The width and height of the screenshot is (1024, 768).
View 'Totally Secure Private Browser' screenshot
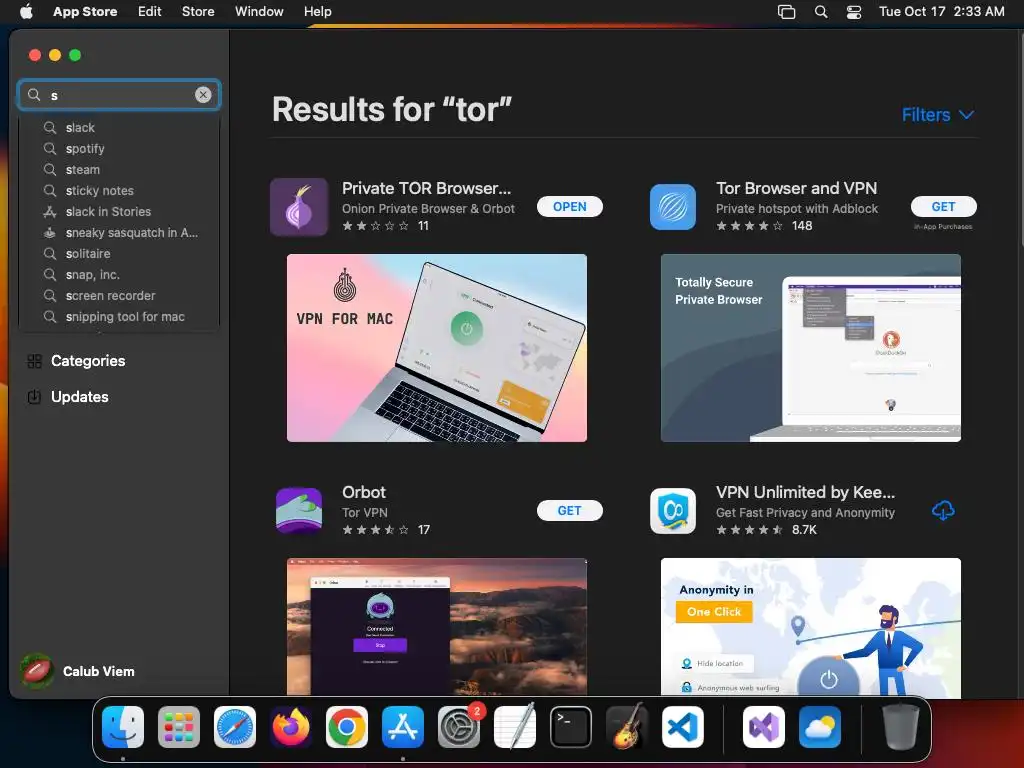click(x=810, y=348)
